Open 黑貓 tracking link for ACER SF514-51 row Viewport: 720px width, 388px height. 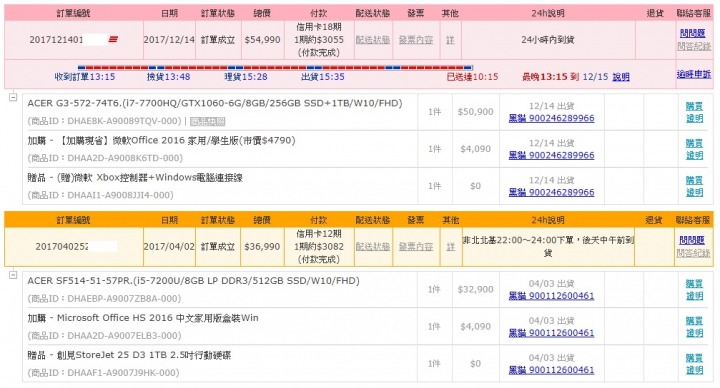click(x=551, y=296)
